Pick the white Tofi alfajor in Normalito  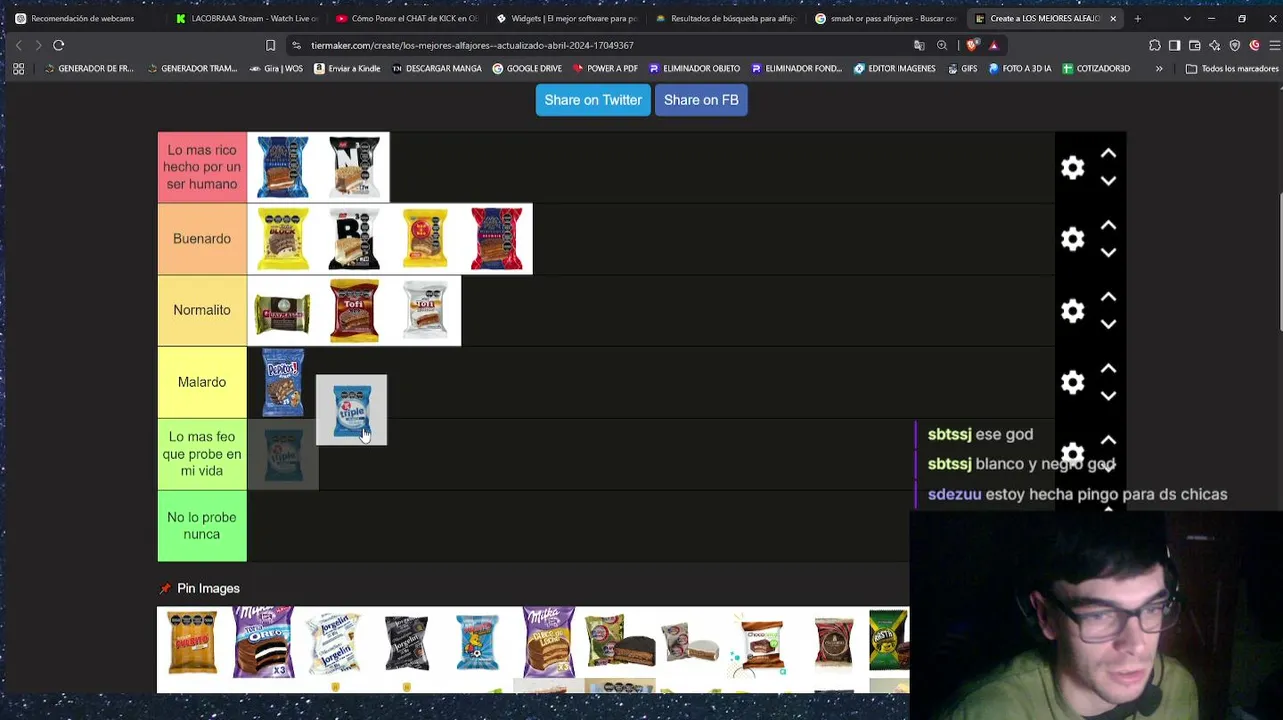(425, 310)
